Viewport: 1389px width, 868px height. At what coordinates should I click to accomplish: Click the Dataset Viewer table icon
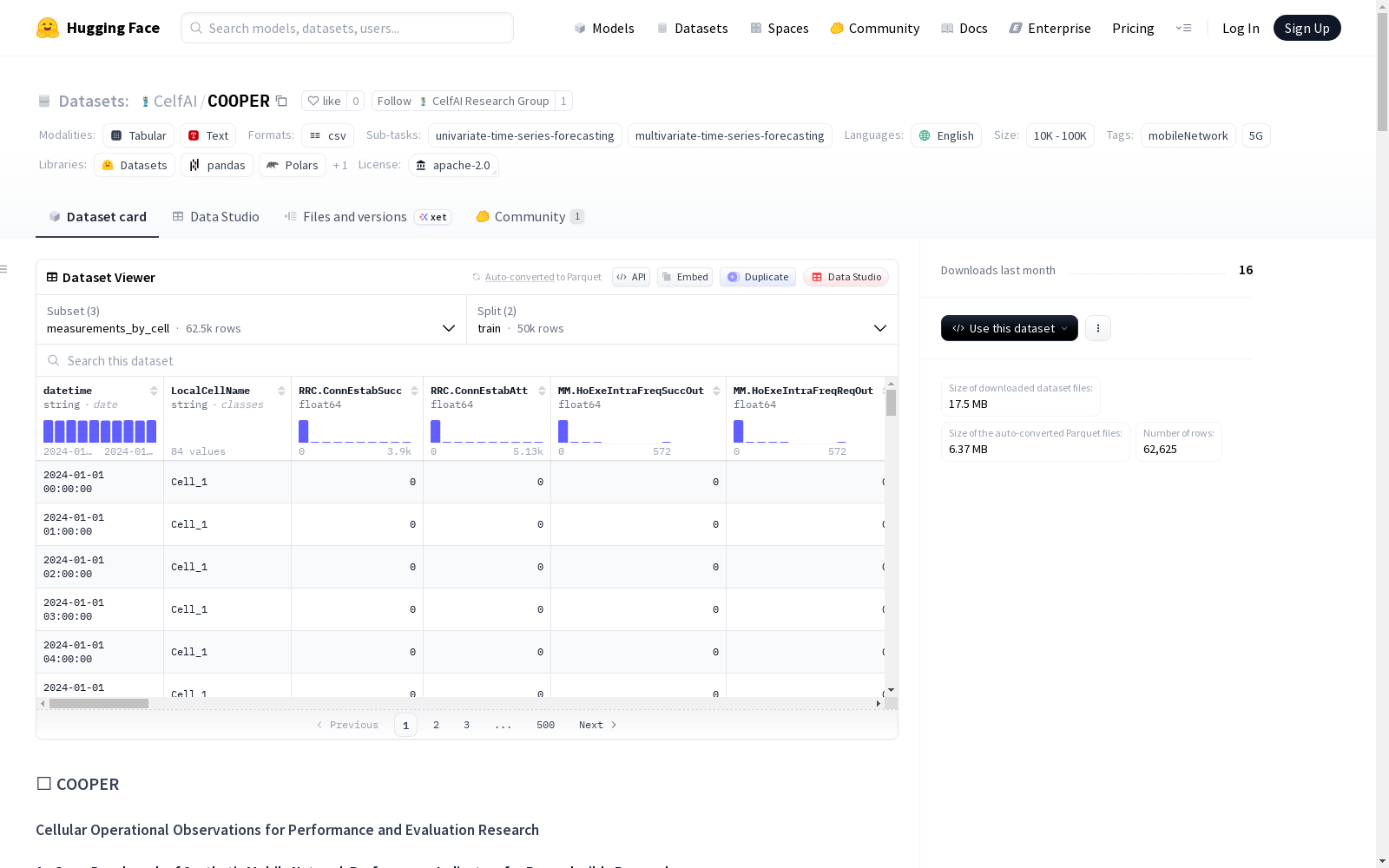[x=52, y=278]
